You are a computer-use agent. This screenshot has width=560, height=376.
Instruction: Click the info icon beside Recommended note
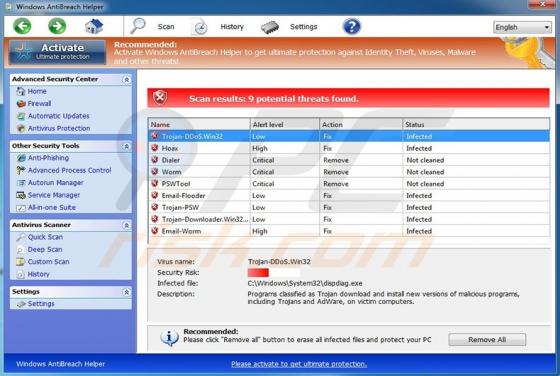tap(169, 337)
